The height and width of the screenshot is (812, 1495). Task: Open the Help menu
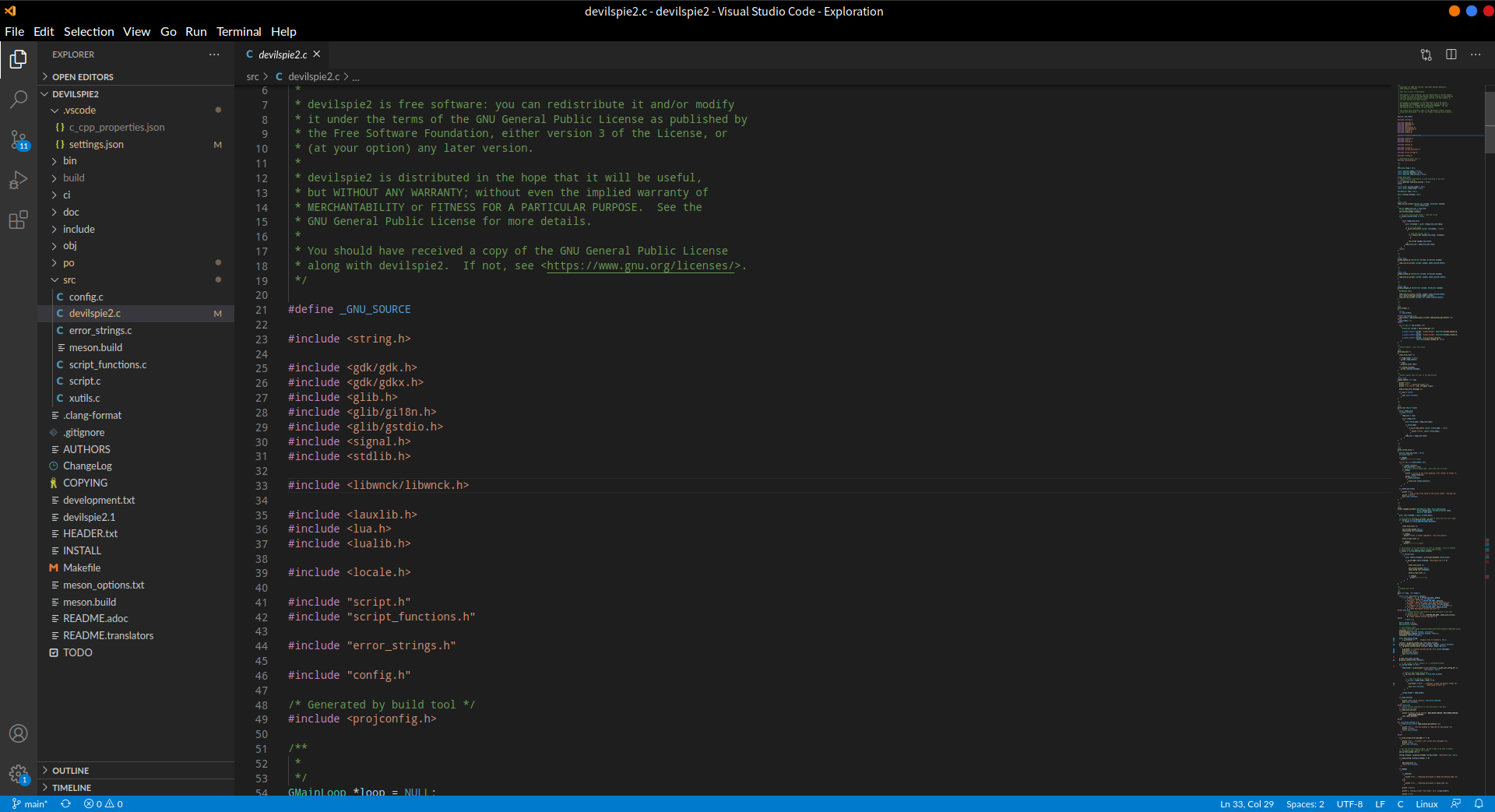[x=283, y=32]
